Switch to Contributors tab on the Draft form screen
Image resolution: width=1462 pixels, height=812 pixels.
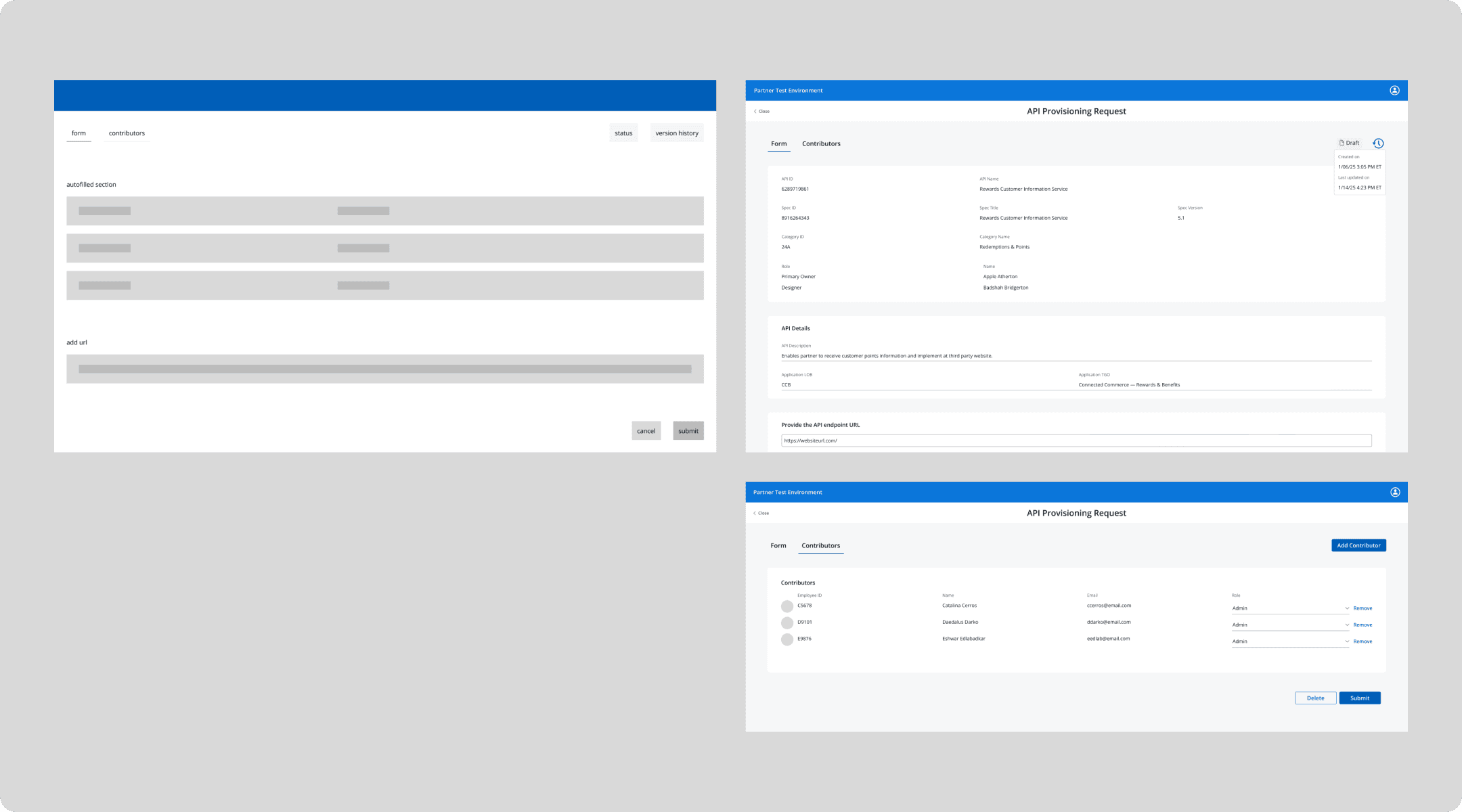click(821, 144)
